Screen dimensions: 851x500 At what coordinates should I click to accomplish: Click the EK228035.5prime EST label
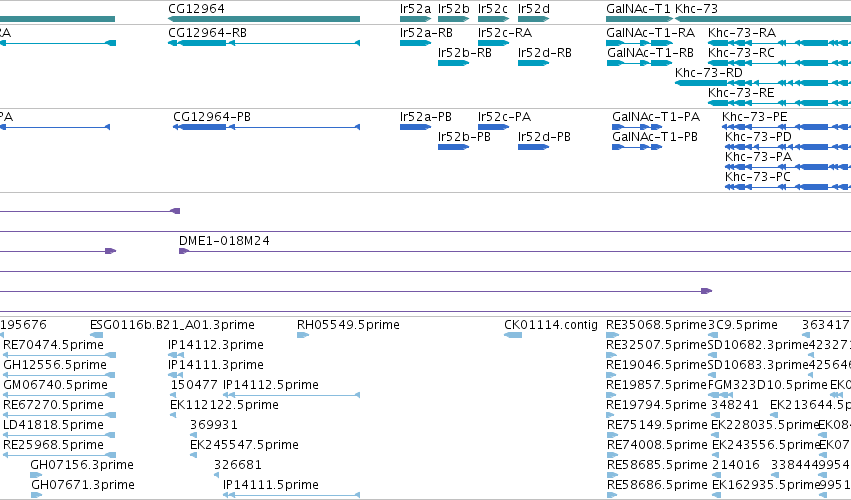tap(764, 425)
